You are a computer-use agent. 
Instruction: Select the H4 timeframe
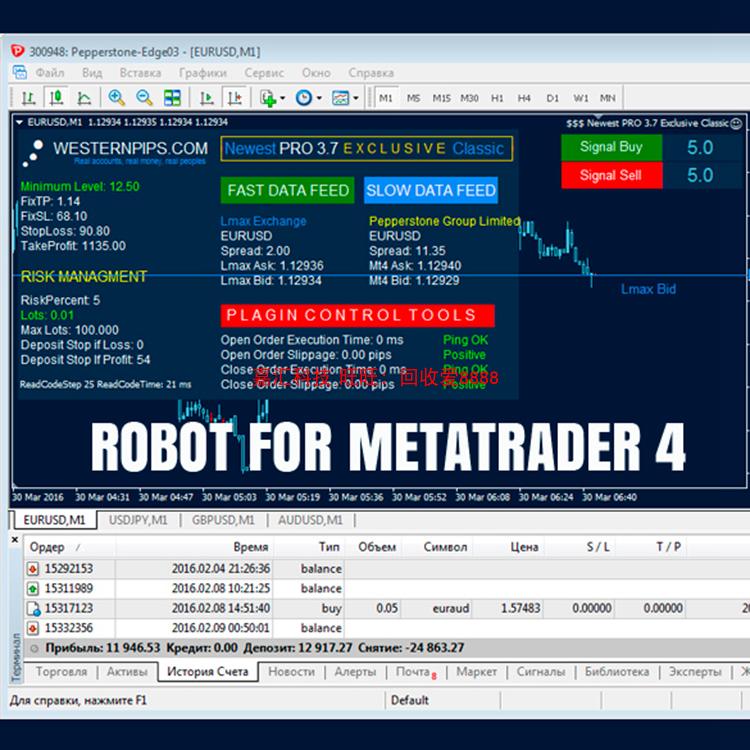(x=524, y=98)
